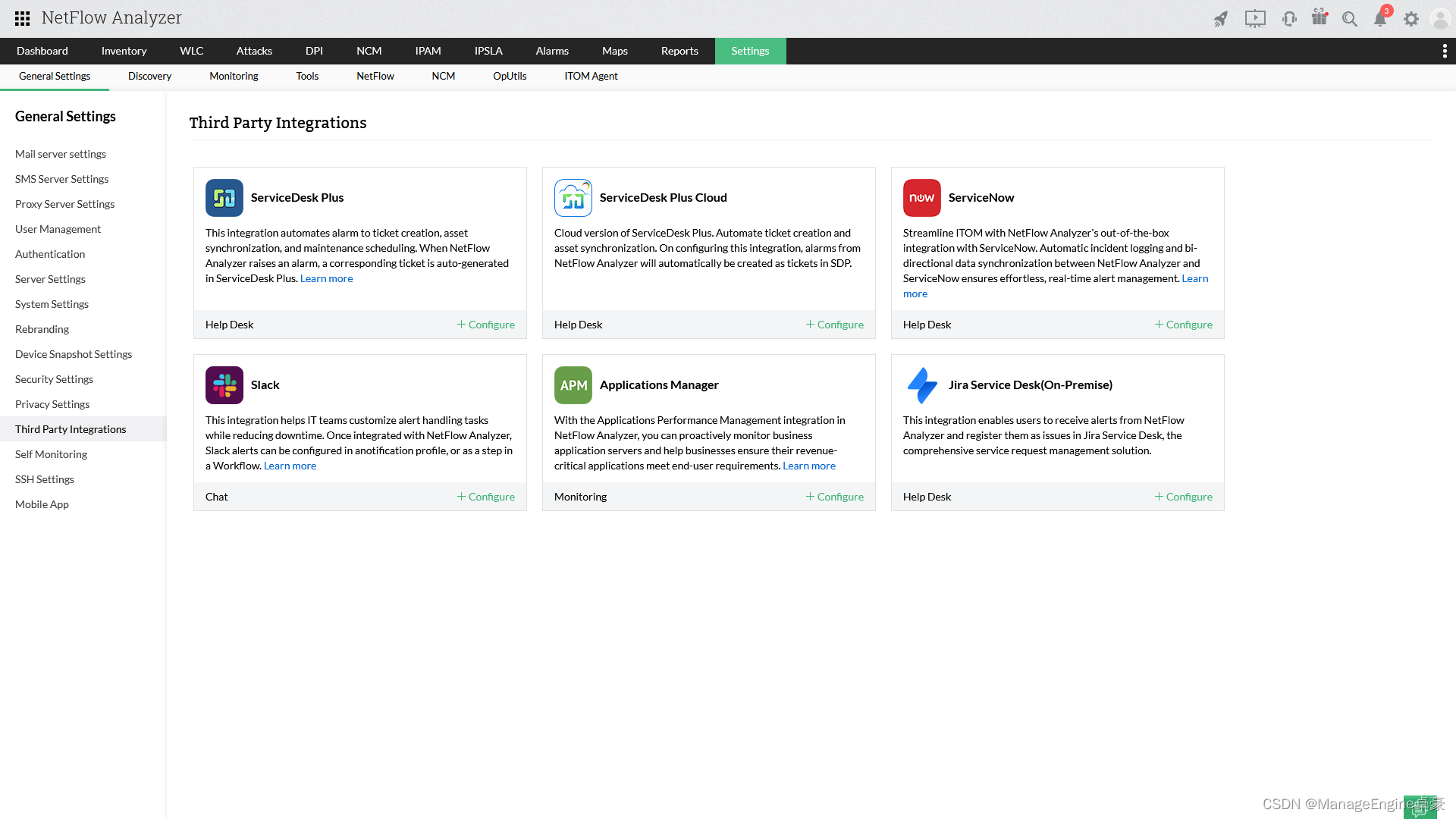The image size is (1456, 819).
Task: Switch to the Tools sub-tab
Action: pyautogui.click(x=307, y=77)
